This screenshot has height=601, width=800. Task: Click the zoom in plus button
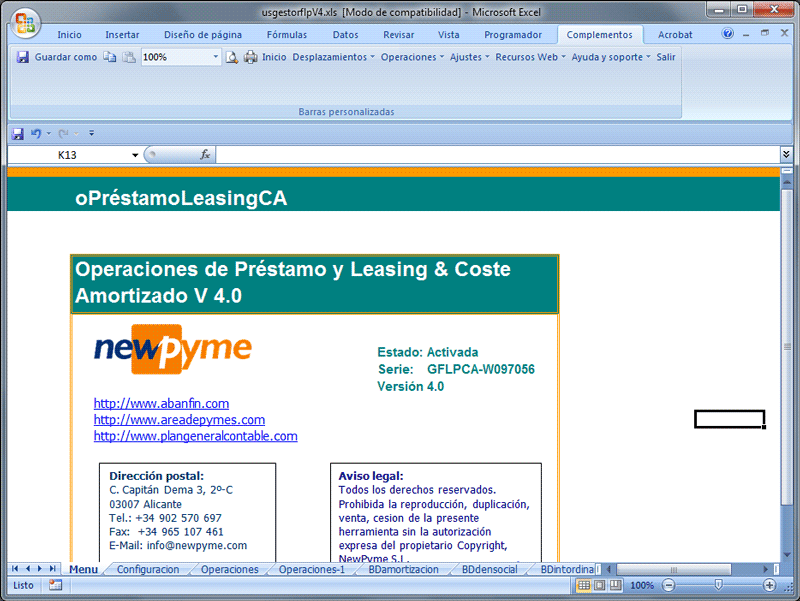(769, 585)
